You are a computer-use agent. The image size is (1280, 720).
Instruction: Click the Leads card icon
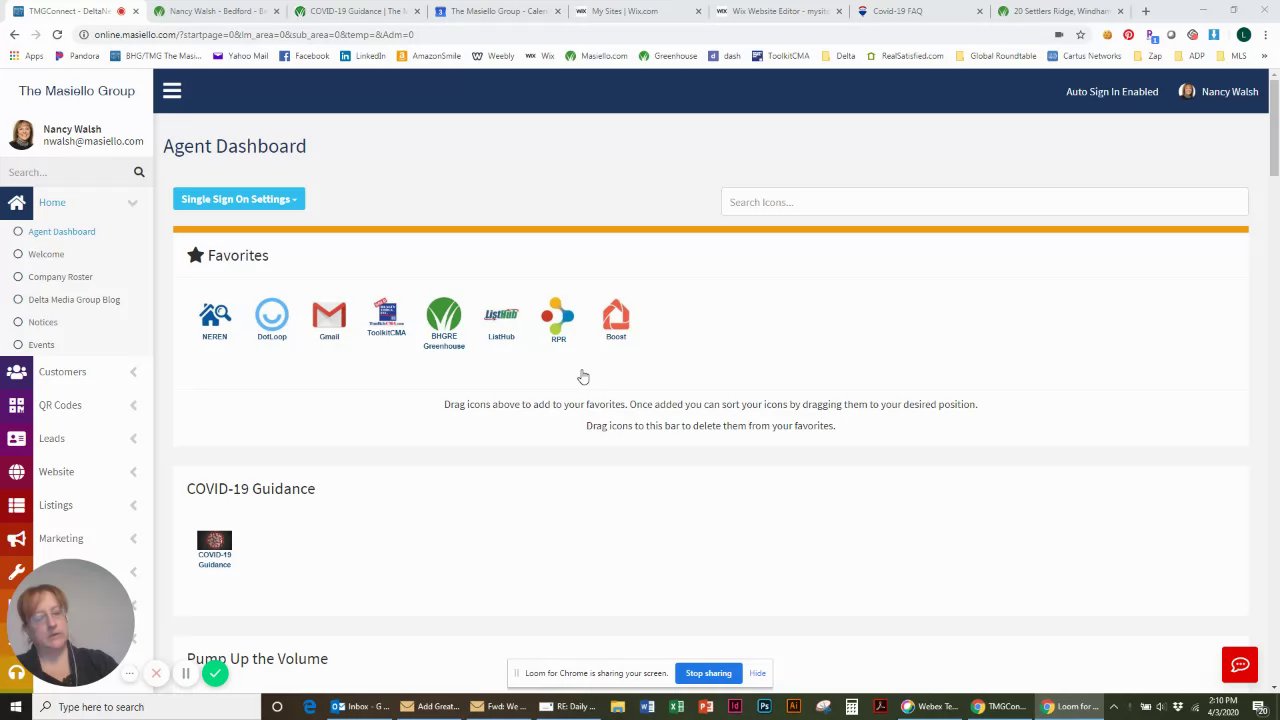16,438
